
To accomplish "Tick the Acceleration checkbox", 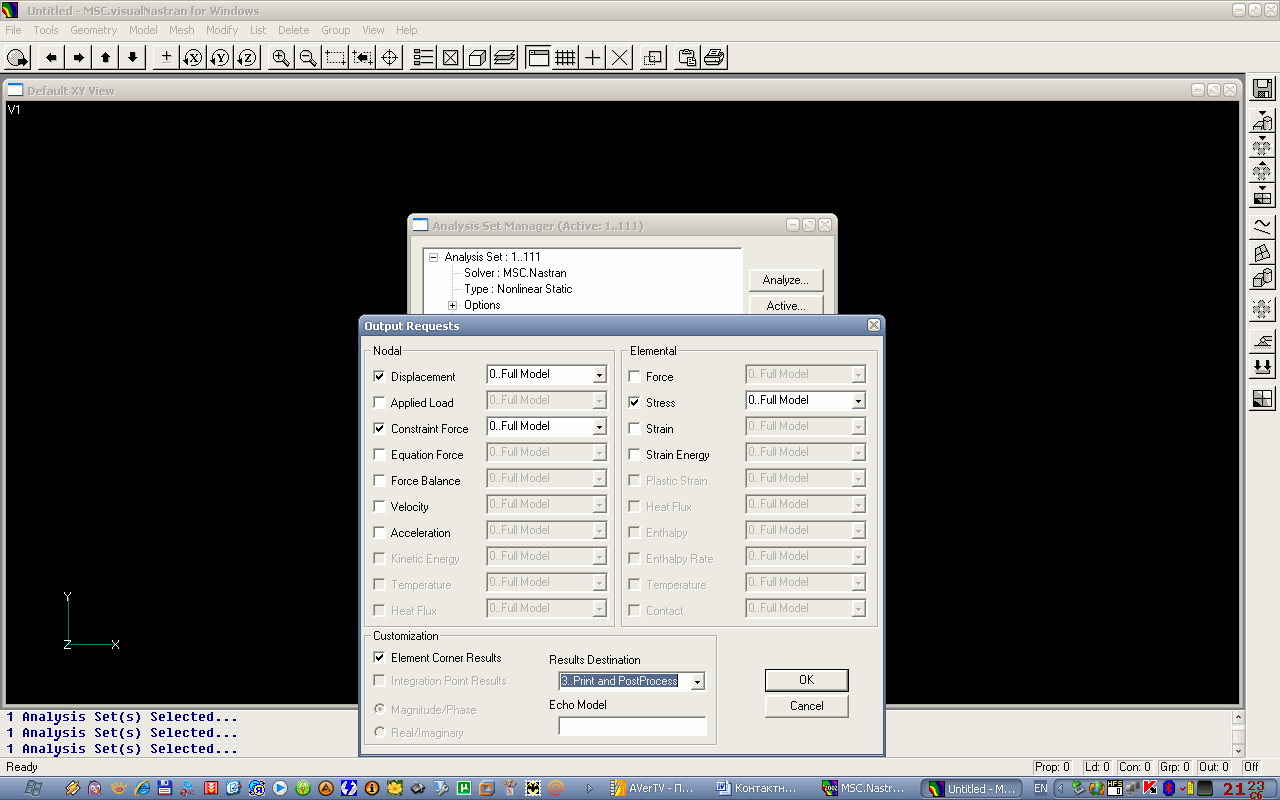I will (379, 533).
